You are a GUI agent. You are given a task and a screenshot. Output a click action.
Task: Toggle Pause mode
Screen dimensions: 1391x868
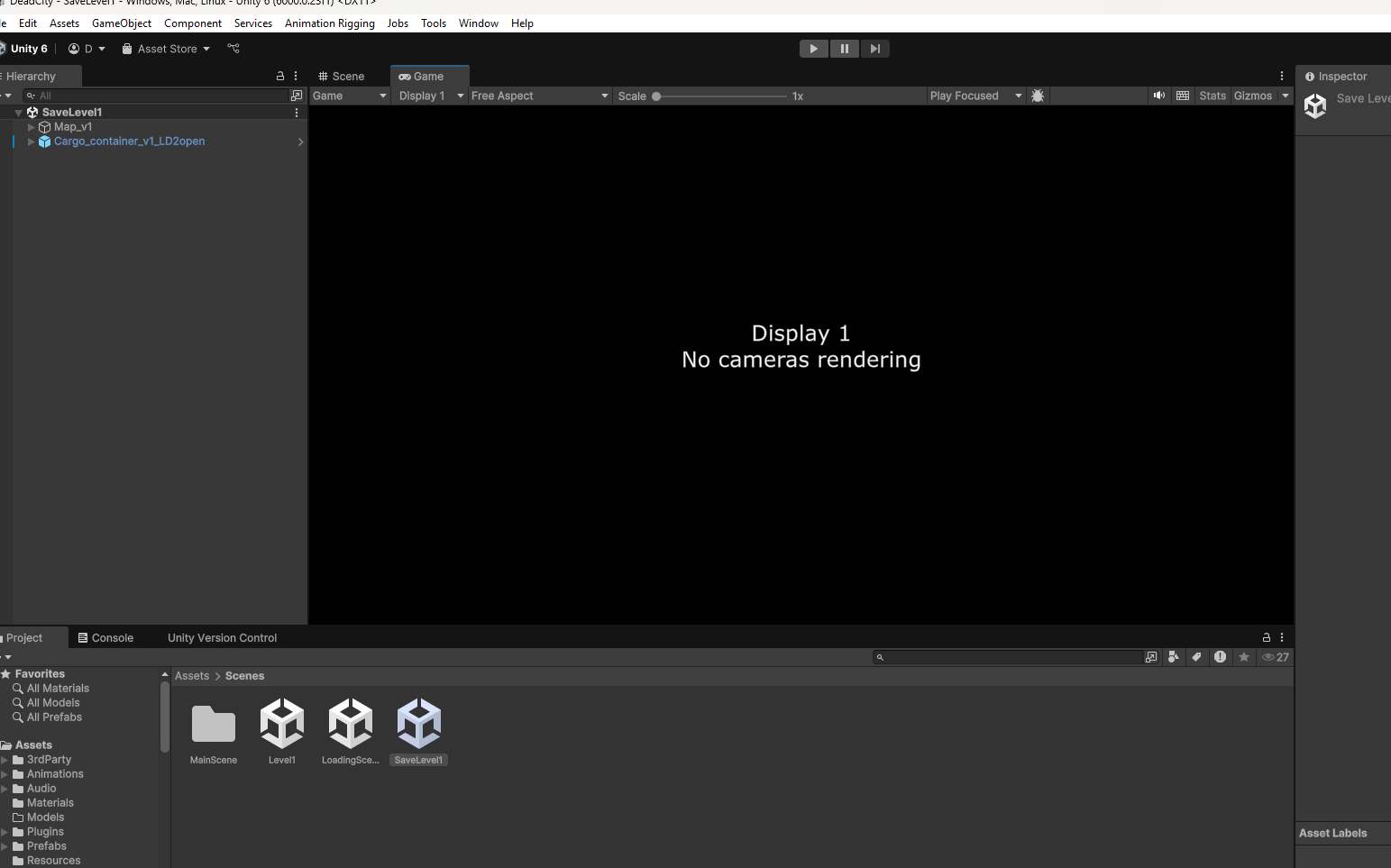point(844,49)
